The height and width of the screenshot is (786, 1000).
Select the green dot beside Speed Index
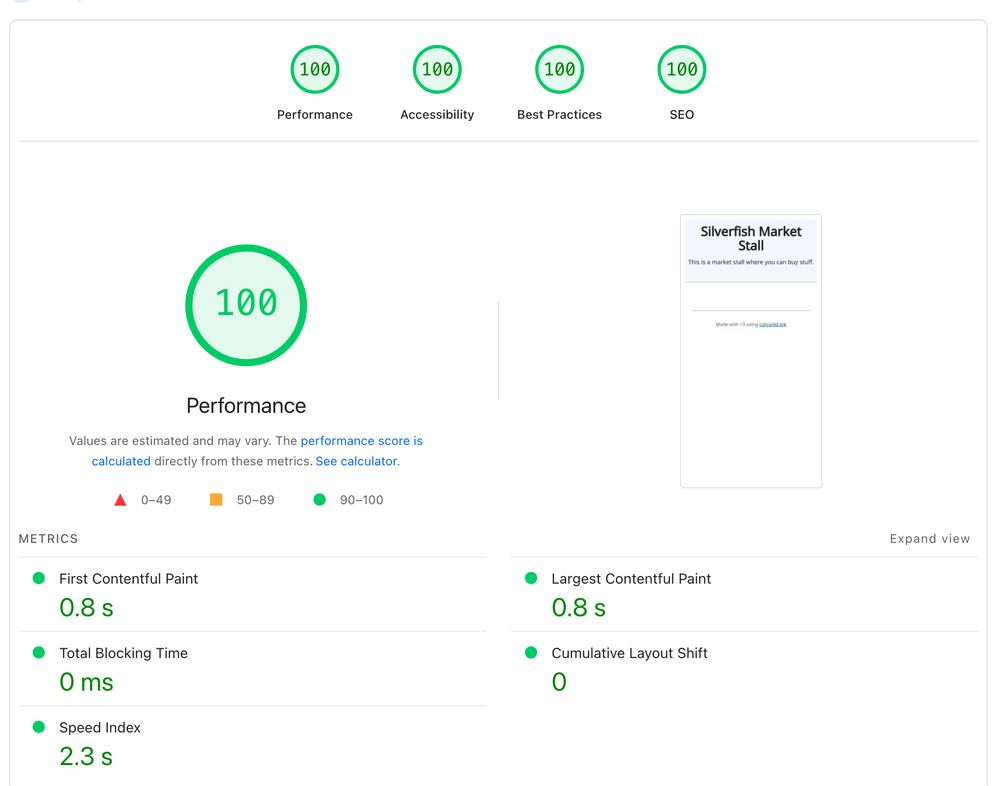[x=38, y=728]
